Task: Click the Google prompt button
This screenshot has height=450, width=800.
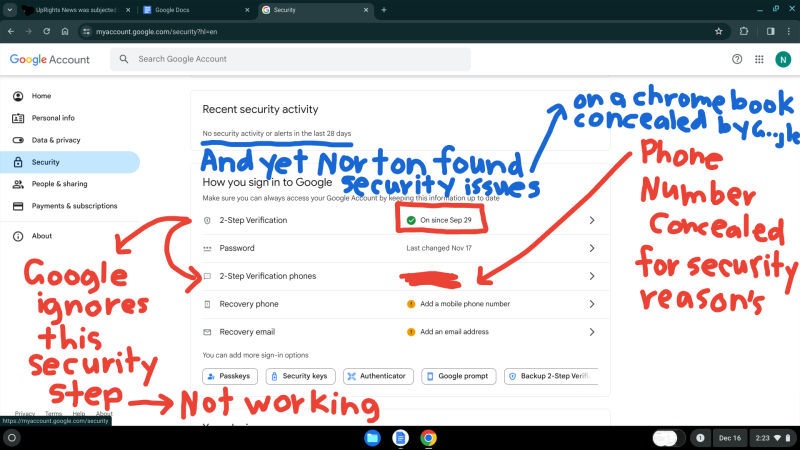Action: (458, 376)
